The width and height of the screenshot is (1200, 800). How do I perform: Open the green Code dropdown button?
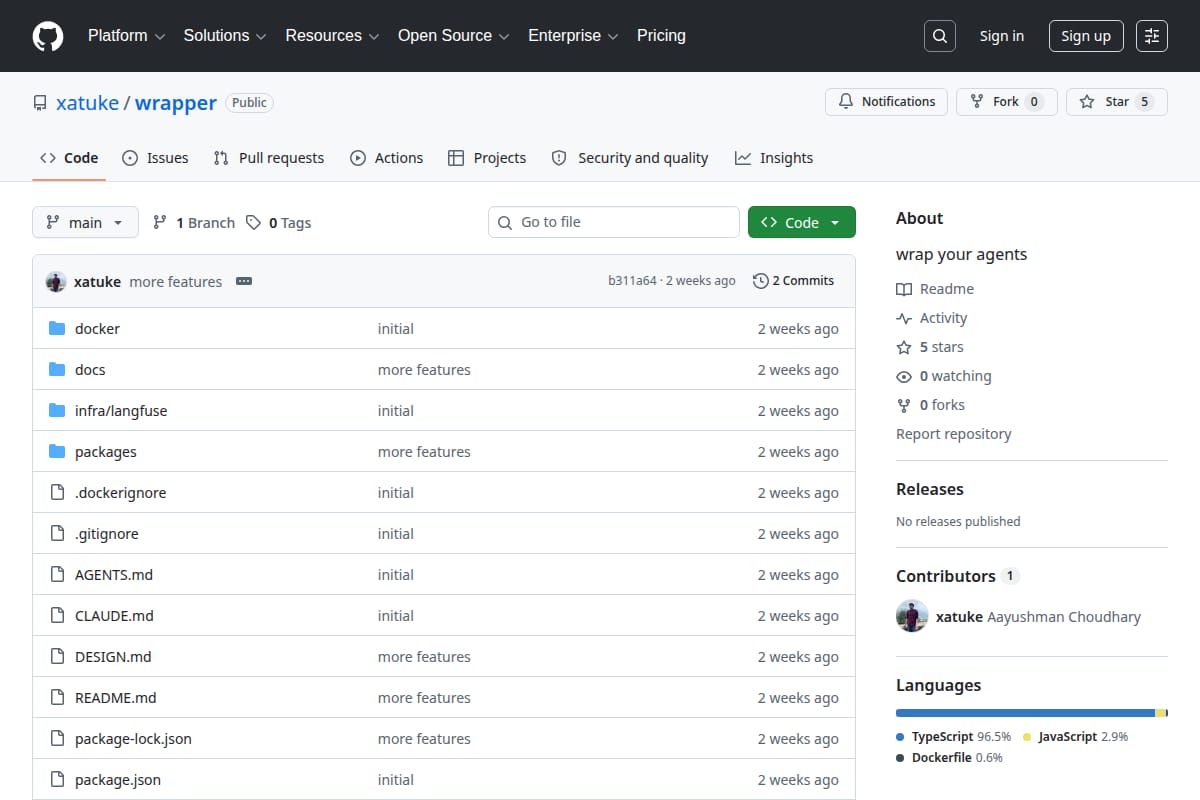click(802, 222)
